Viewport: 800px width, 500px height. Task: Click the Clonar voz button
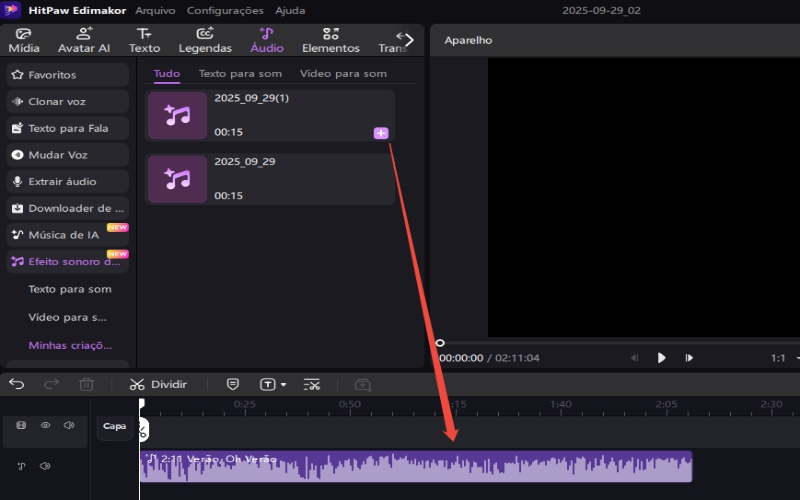click(67, 102)
